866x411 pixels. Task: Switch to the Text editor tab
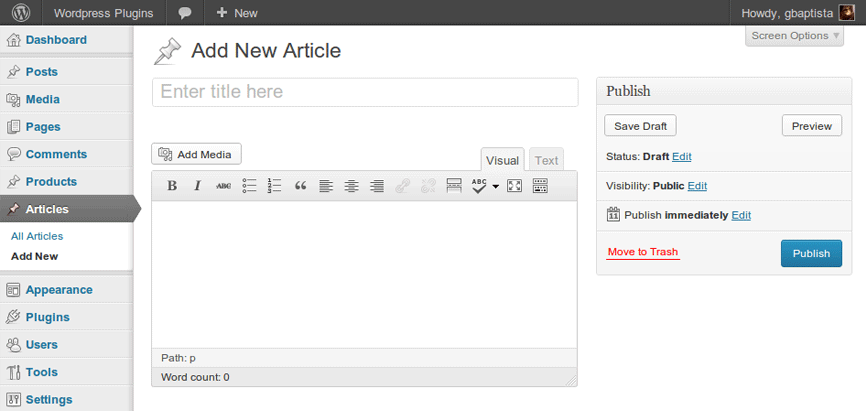click(546, 160)
